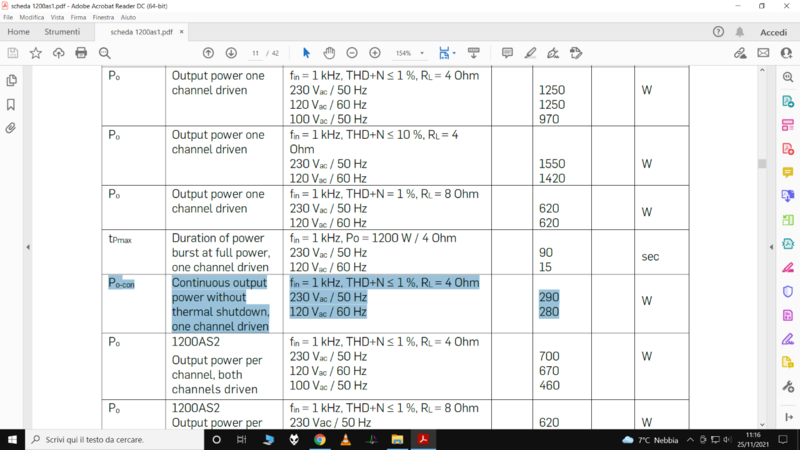Print the document with the printer icon
Image resolution: width=800 pixels, height=450 pixels.
(81, 53)
